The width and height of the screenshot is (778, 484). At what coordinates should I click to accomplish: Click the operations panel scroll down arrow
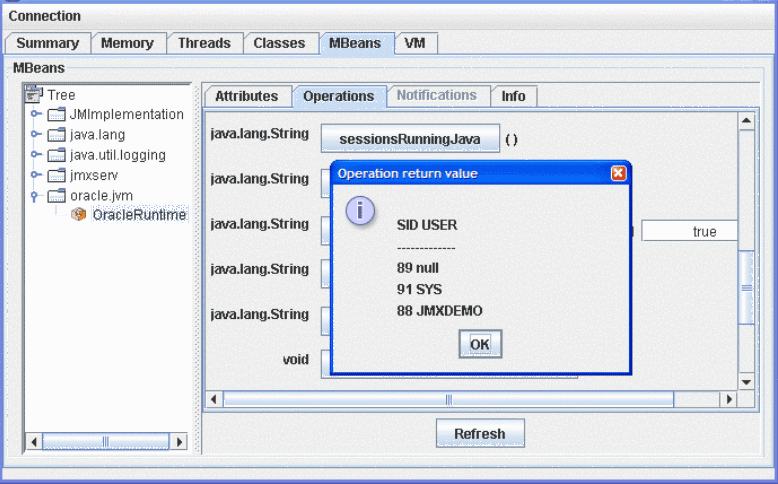click(x=746, y=382)
